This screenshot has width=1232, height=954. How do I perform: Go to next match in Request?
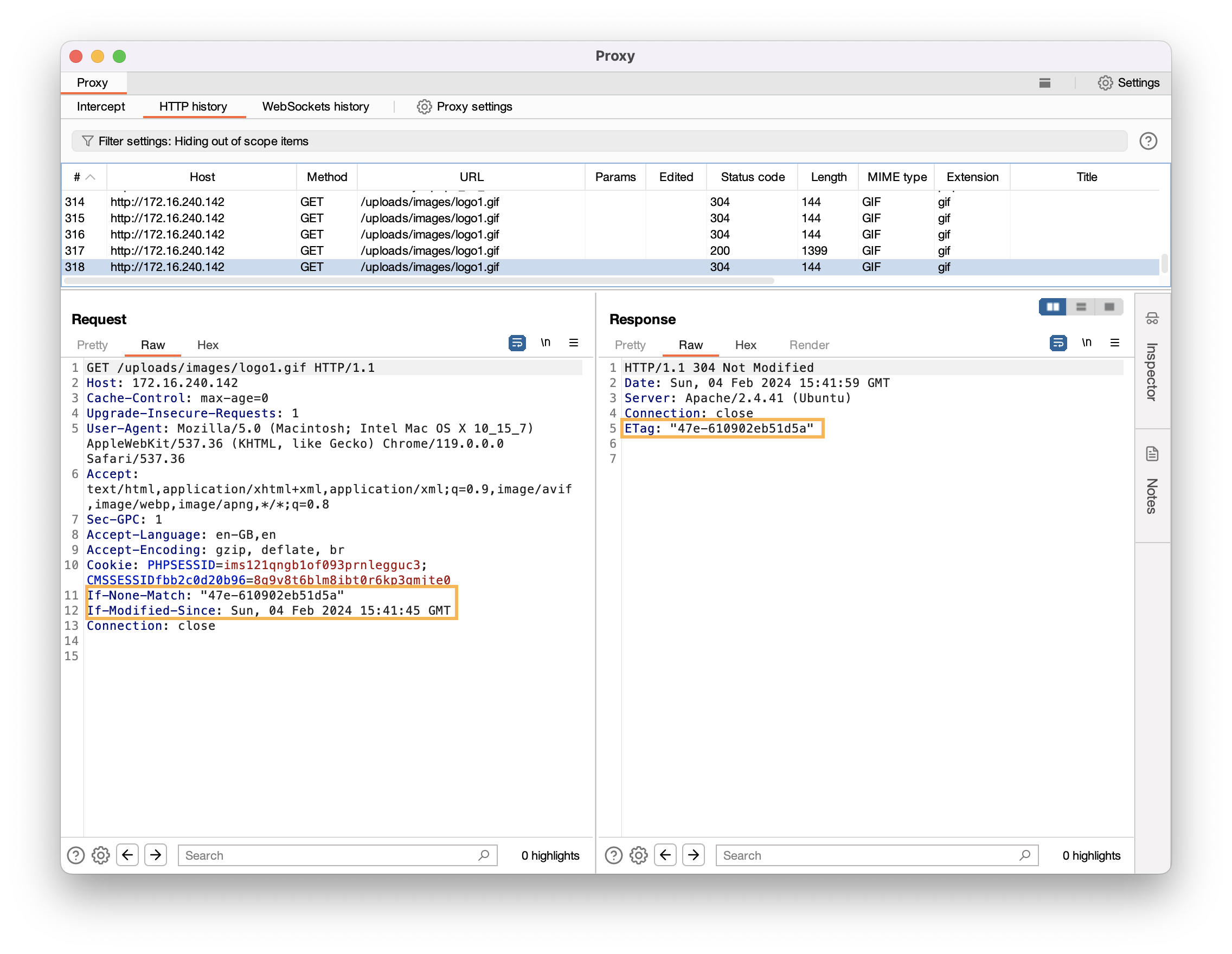pyautogui.click(x=156, y=855)
